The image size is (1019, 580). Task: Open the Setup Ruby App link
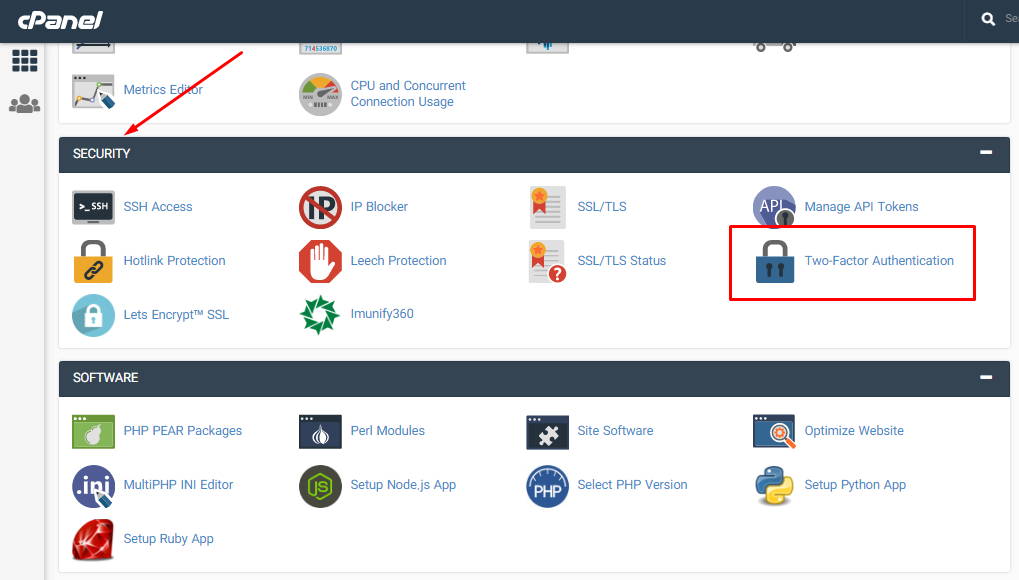(168, 539)
